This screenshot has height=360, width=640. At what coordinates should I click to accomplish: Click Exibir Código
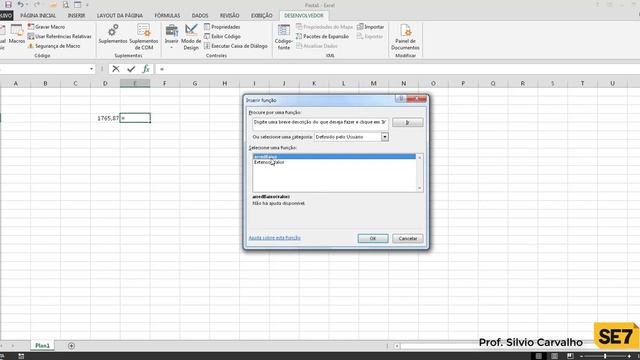[x=222, y=36]
